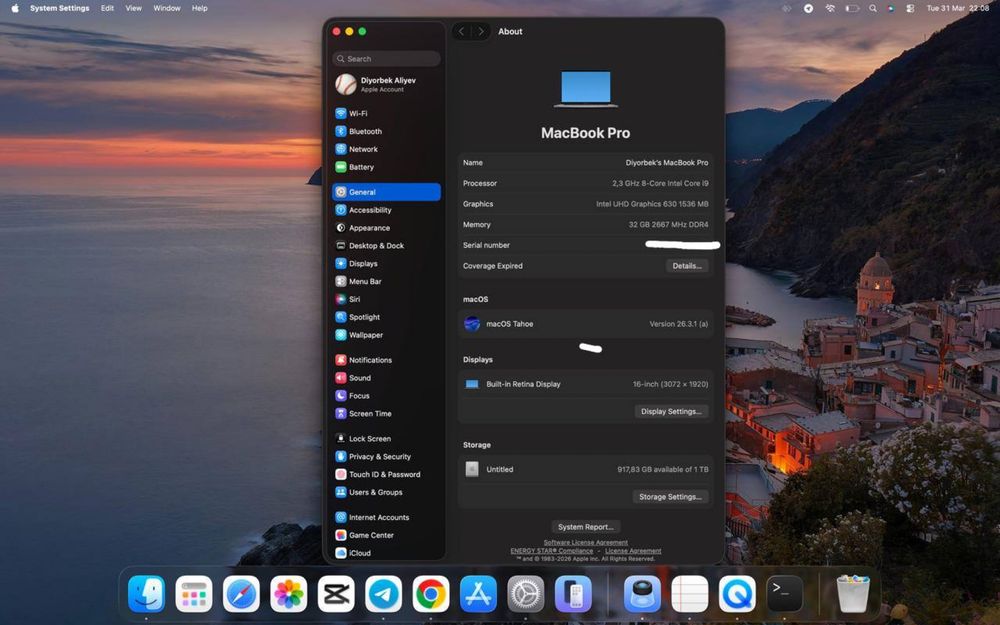1000x625 pixels.
Task: Open Safari from the Dock
Action: coord(241,594)
